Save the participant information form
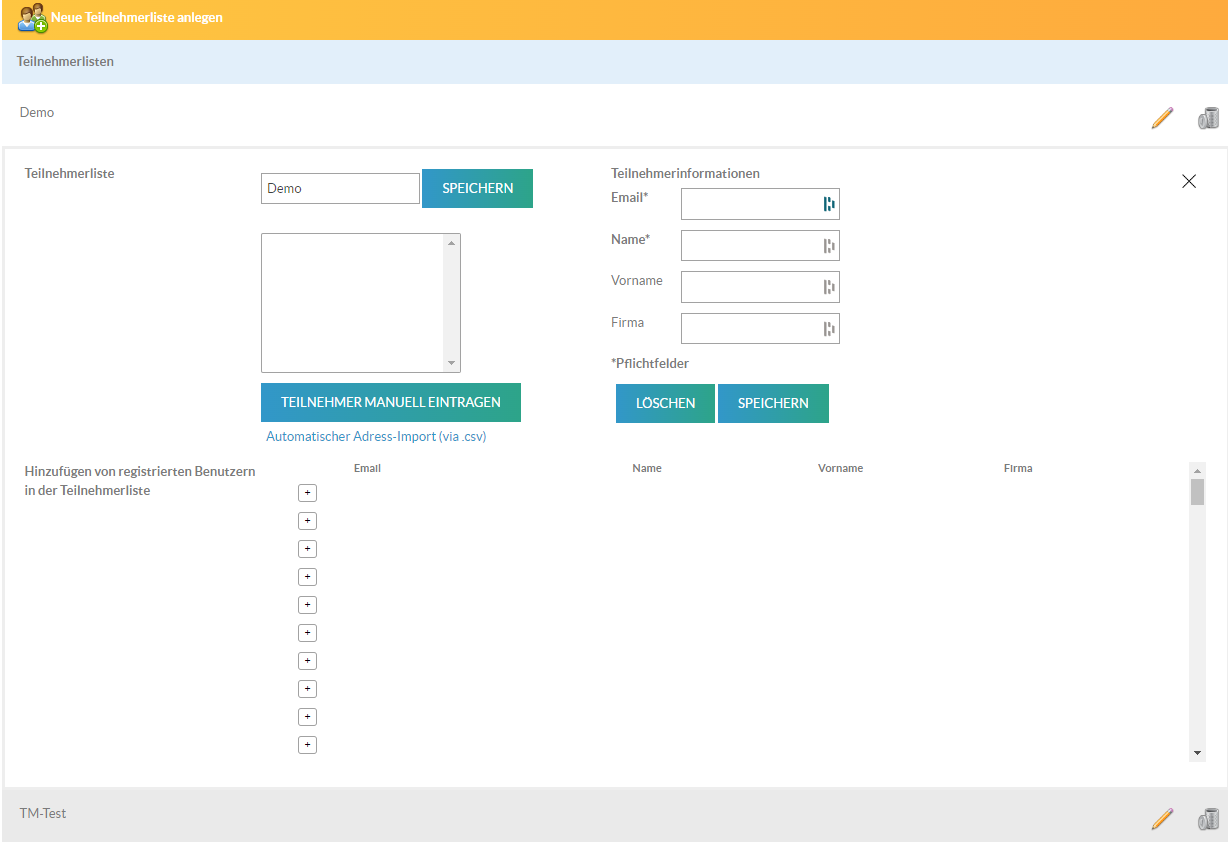Viewport: 1228px width, 847px height. tap(773, 403)
